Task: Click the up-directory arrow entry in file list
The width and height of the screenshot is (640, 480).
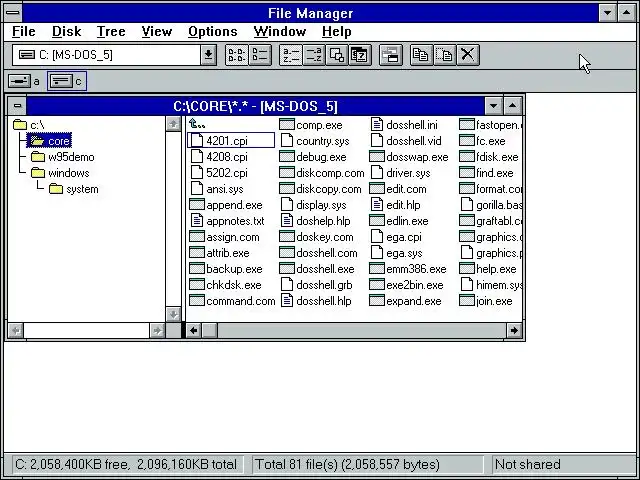Action: (x=197, y=124)
